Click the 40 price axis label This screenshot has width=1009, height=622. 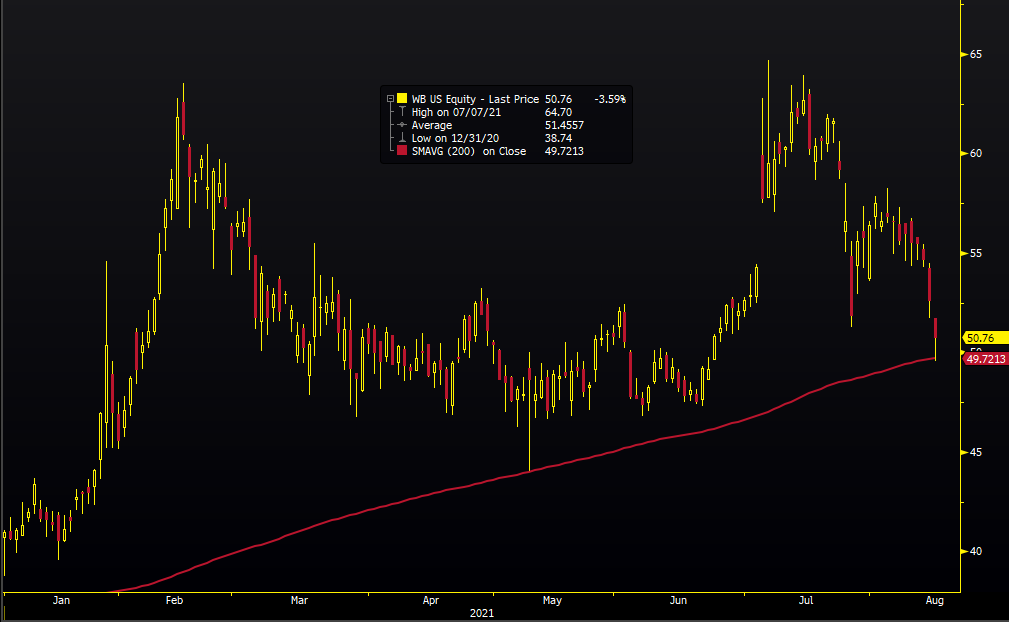pos(976,551)
